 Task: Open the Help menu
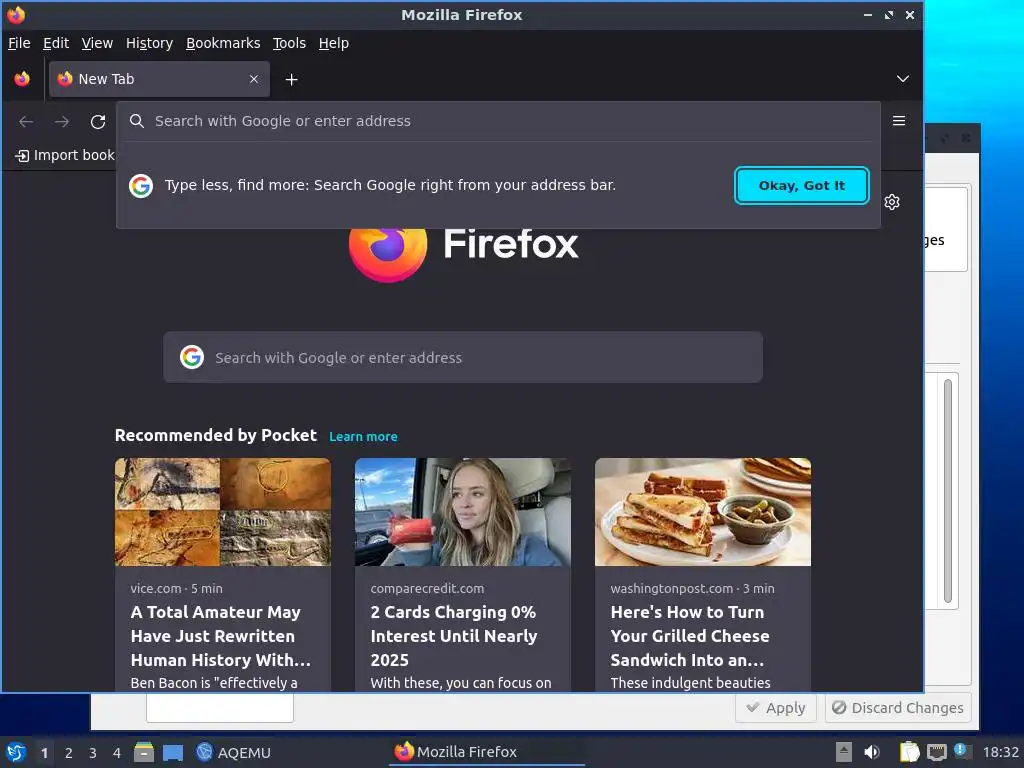point(333,43)
